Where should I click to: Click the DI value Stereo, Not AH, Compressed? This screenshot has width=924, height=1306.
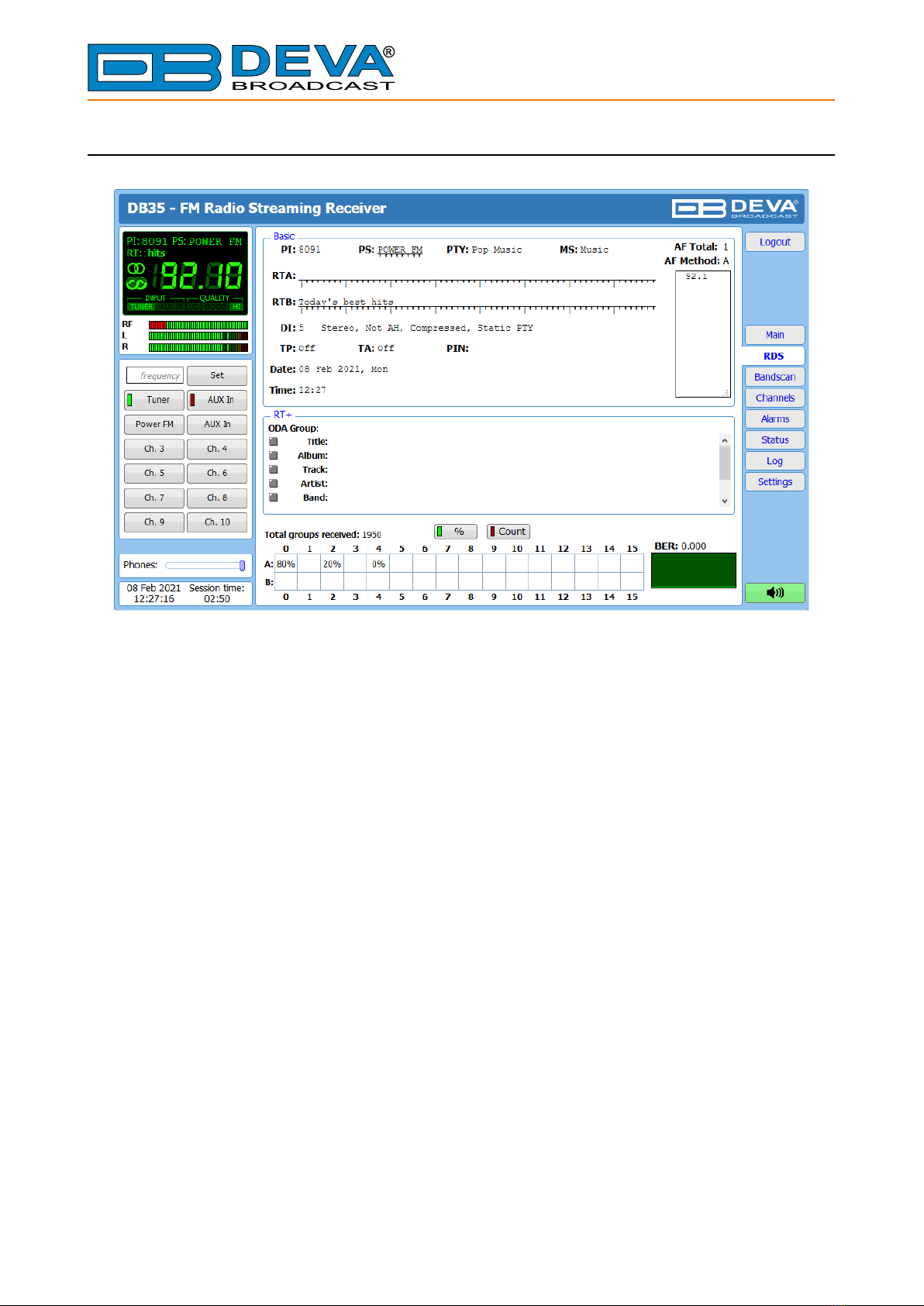coord(427,329)
